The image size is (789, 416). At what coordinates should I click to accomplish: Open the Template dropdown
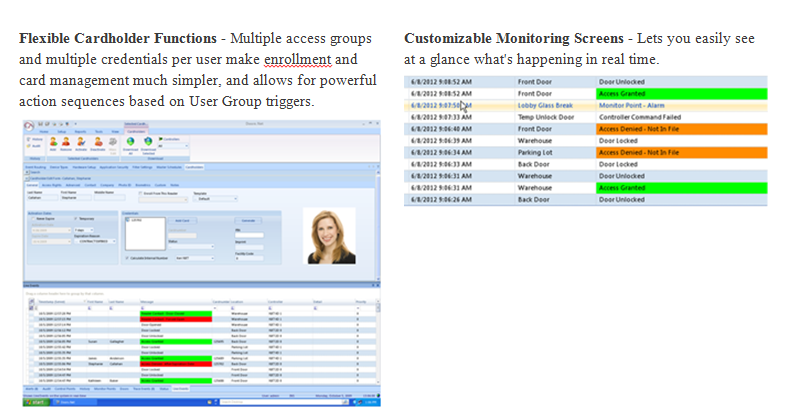tap(217, 198)
